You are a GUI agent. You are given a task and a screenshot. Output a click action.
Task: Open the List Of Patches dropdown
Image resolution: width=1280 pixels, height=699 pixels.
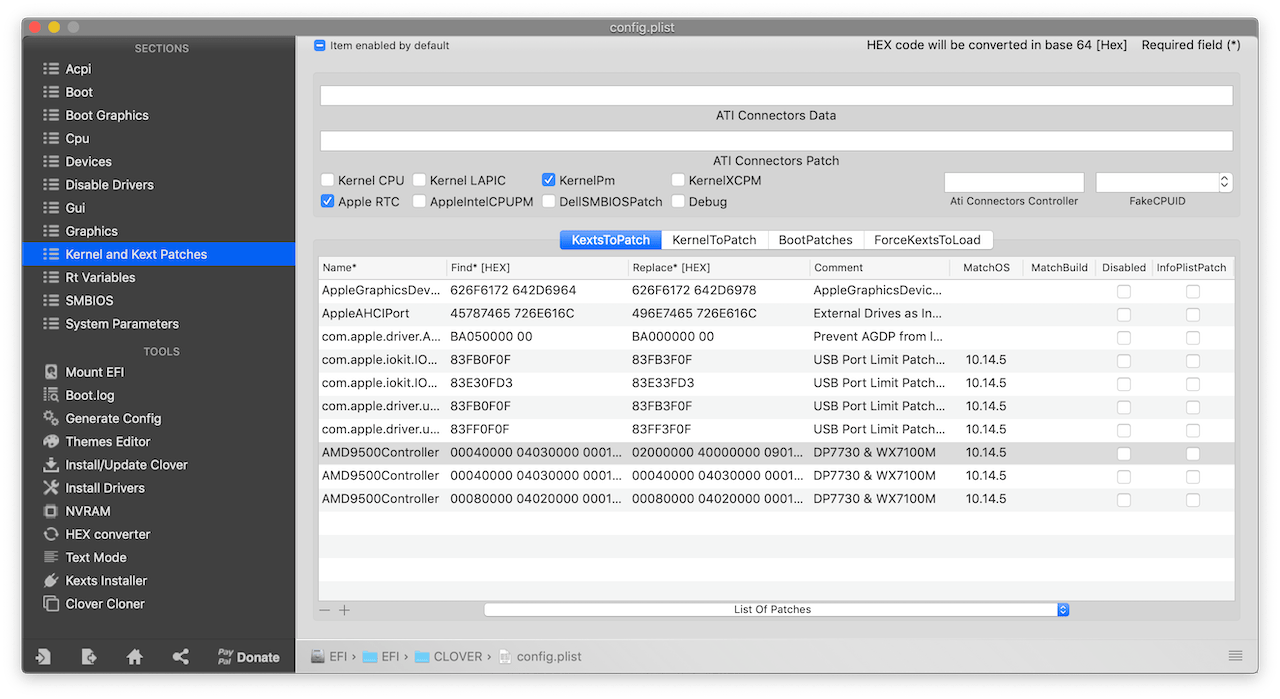[777, 609]
